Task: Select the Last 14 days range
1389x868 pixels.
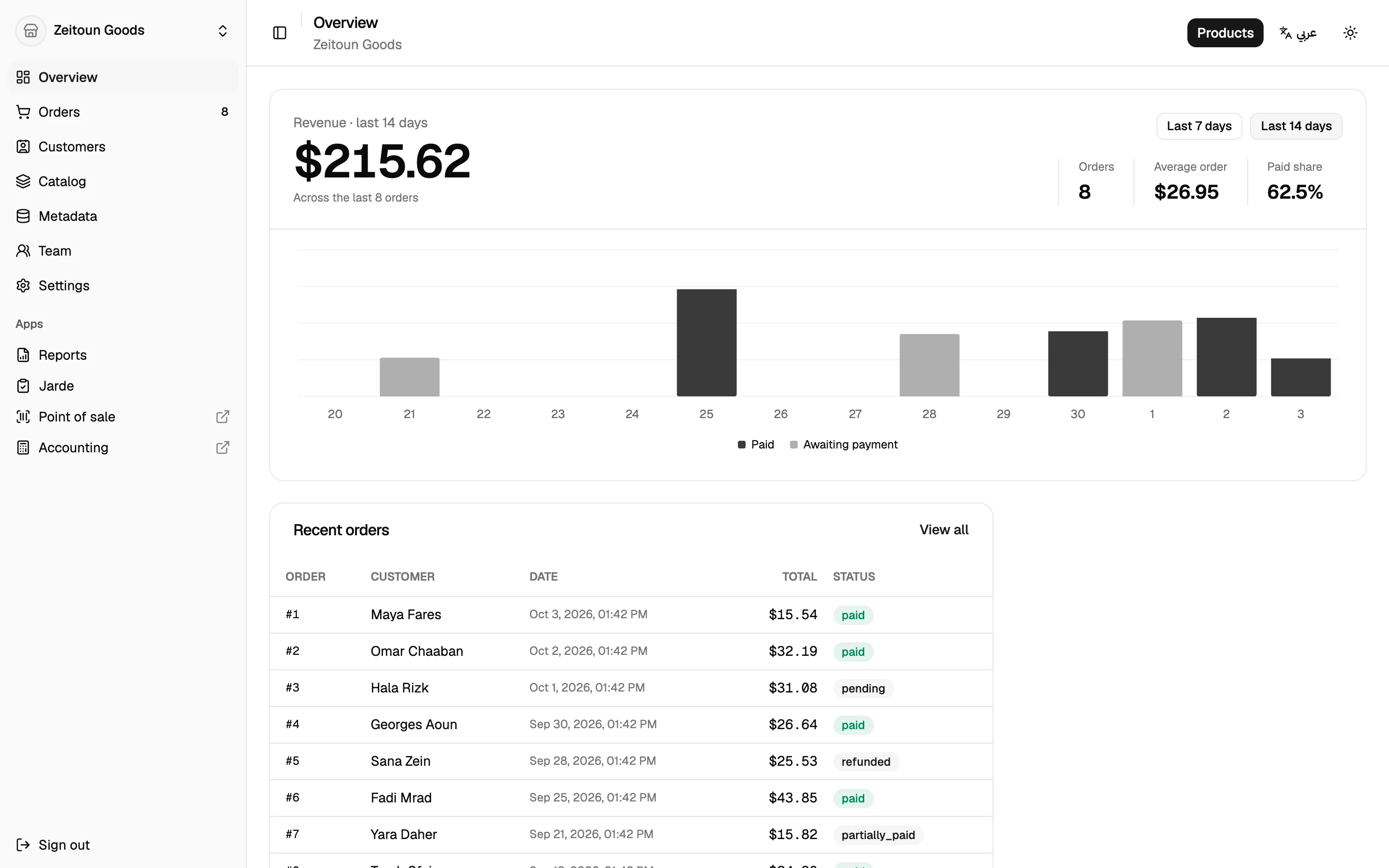Action: [1296, 126]
